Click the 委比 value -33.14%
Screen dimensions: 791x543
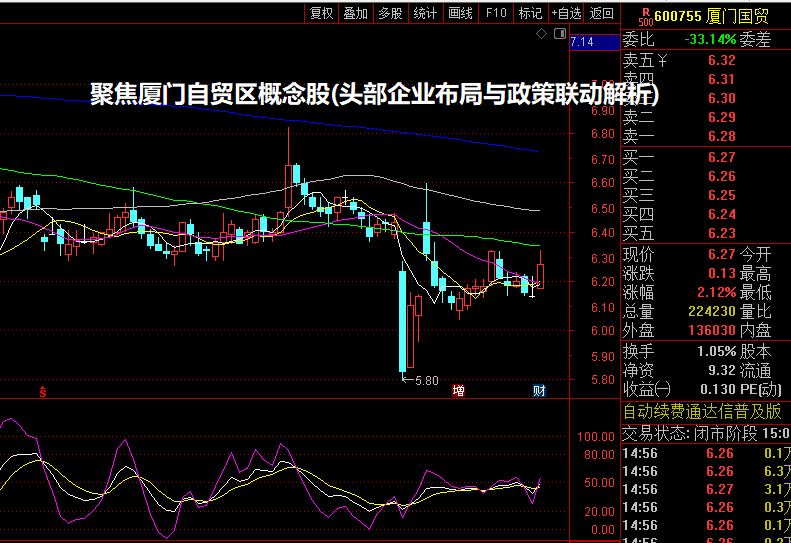point(710,39)
